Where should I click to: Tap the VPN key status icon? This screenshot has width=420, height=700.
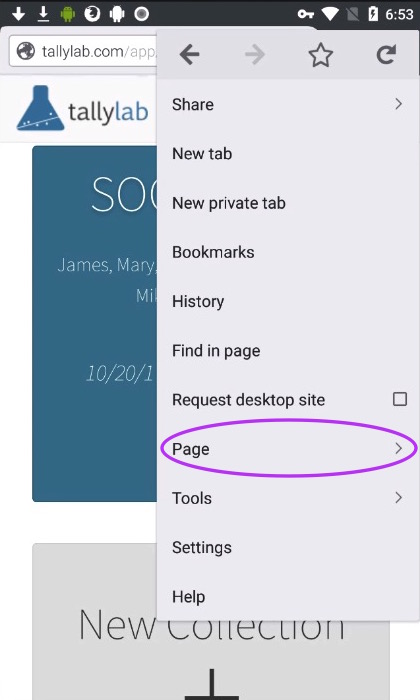[306, 14]
